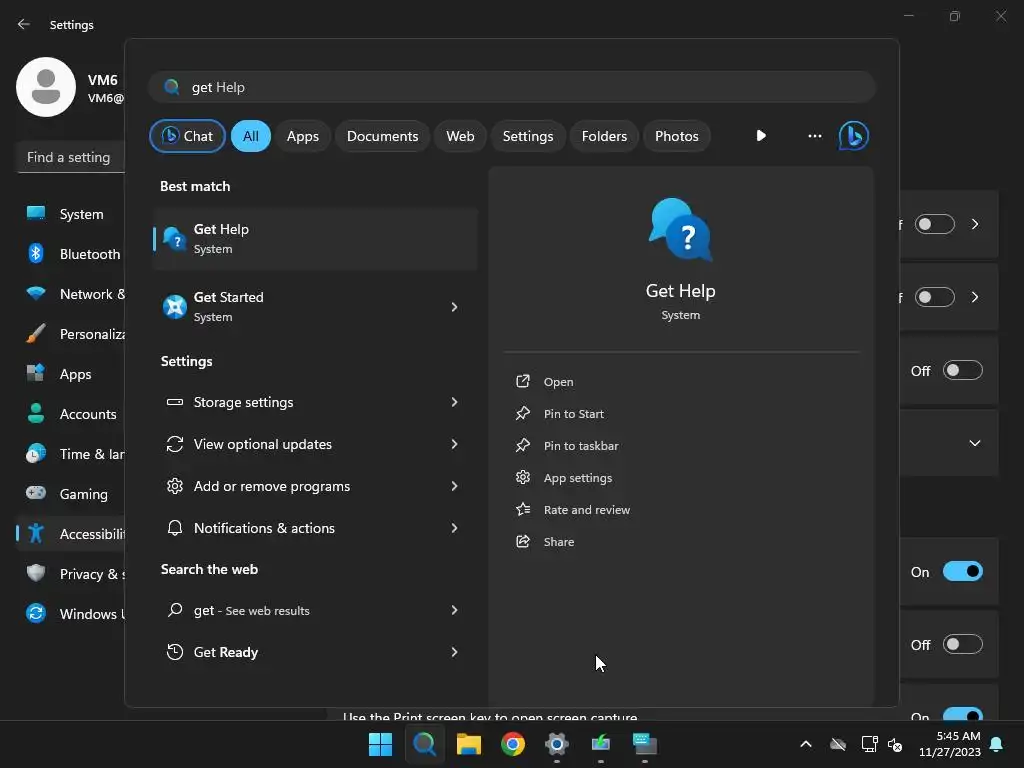The image size is (1024, 768).
Task: Launch Google Chrome from the taskbar
Action: 513,744
